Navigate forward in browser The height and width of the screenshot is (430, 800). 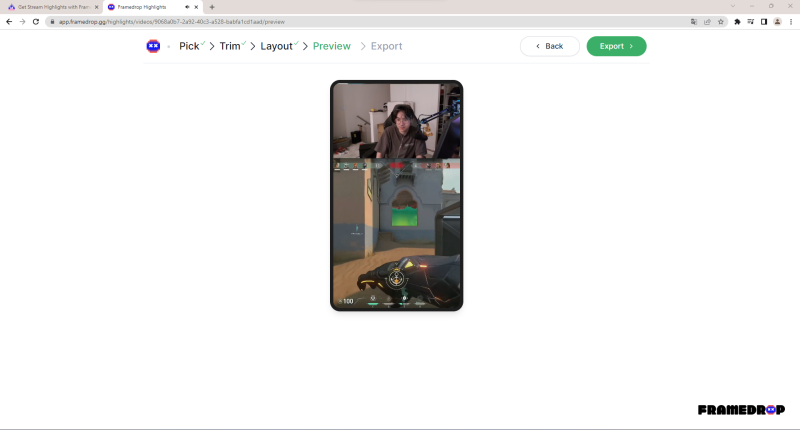[x=22, y=22]
